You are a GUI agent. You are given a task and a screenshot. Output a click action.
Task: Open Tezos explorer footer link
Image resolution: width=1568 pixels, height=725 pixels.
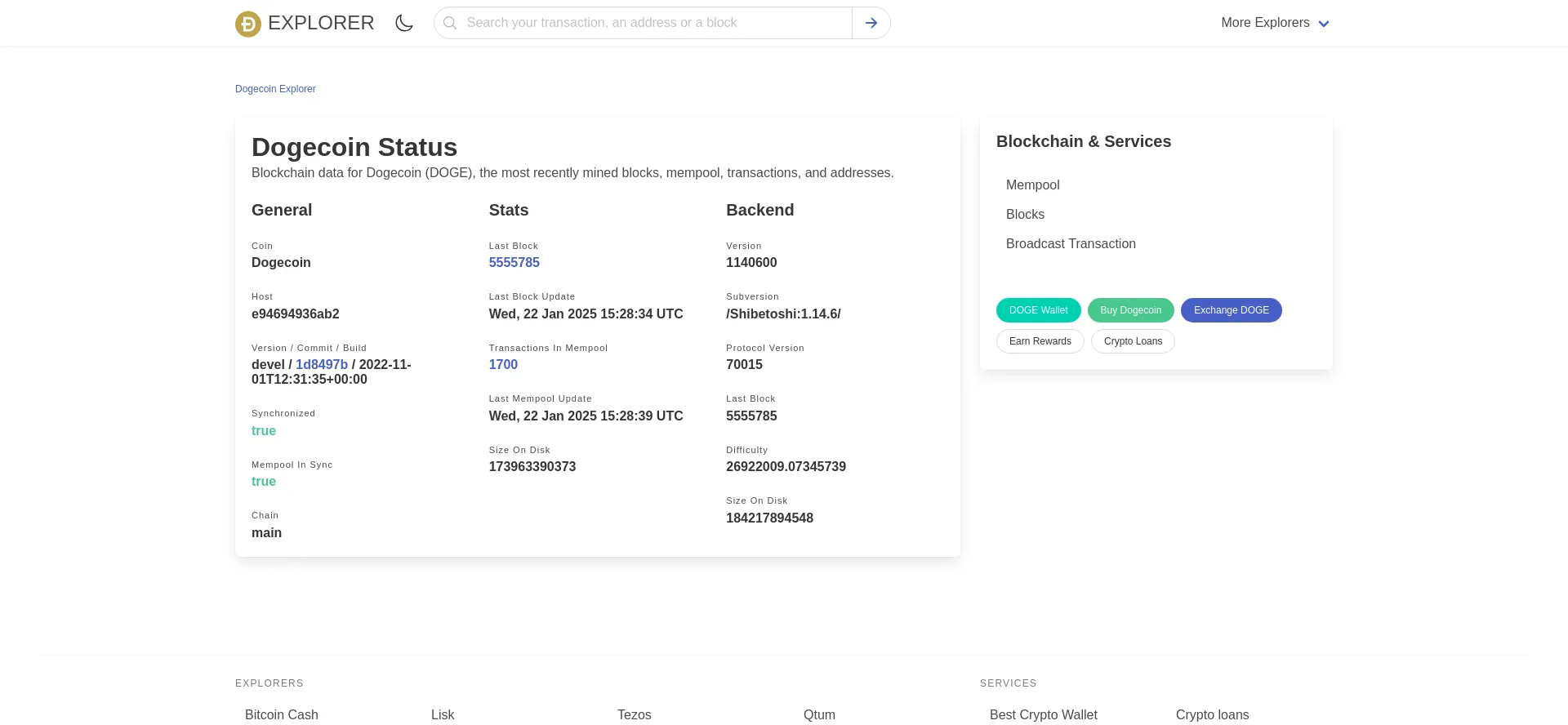tap(635, 714)
